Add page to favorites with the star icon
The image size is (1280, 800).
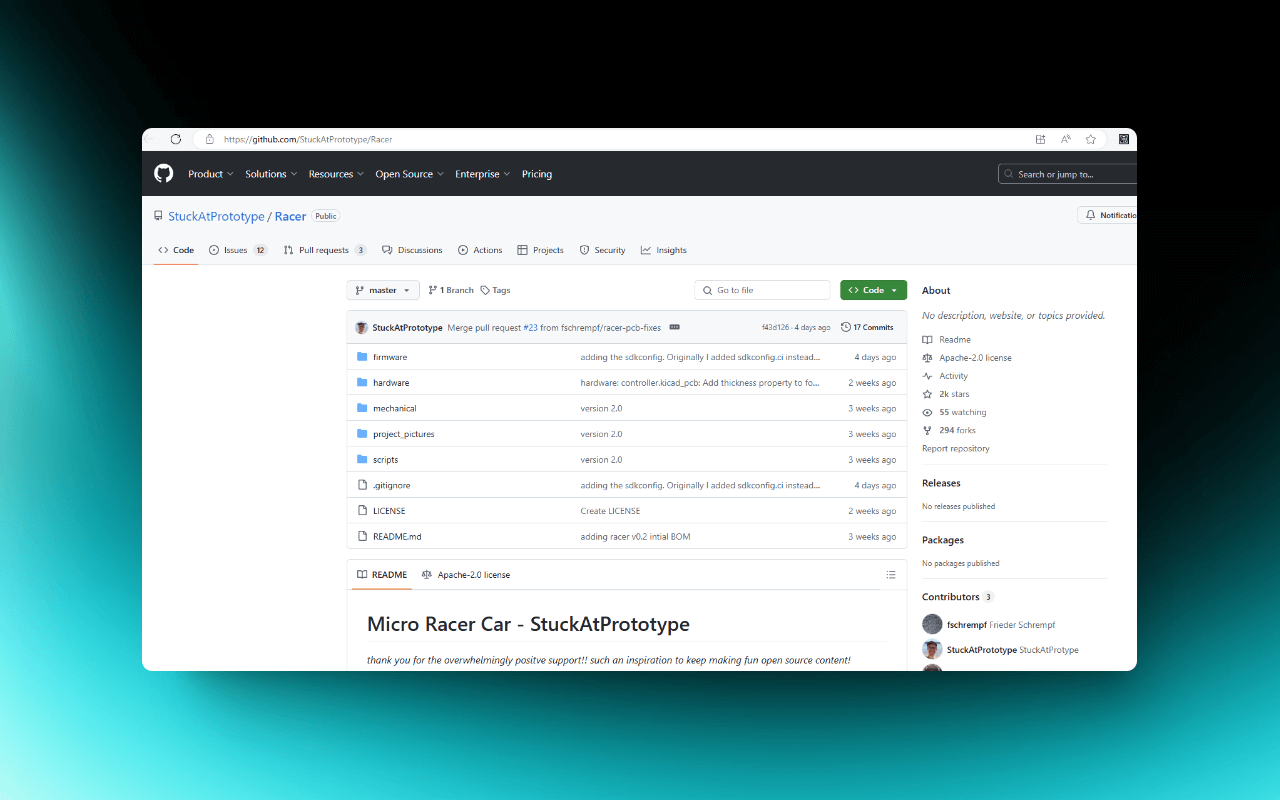1091,139
